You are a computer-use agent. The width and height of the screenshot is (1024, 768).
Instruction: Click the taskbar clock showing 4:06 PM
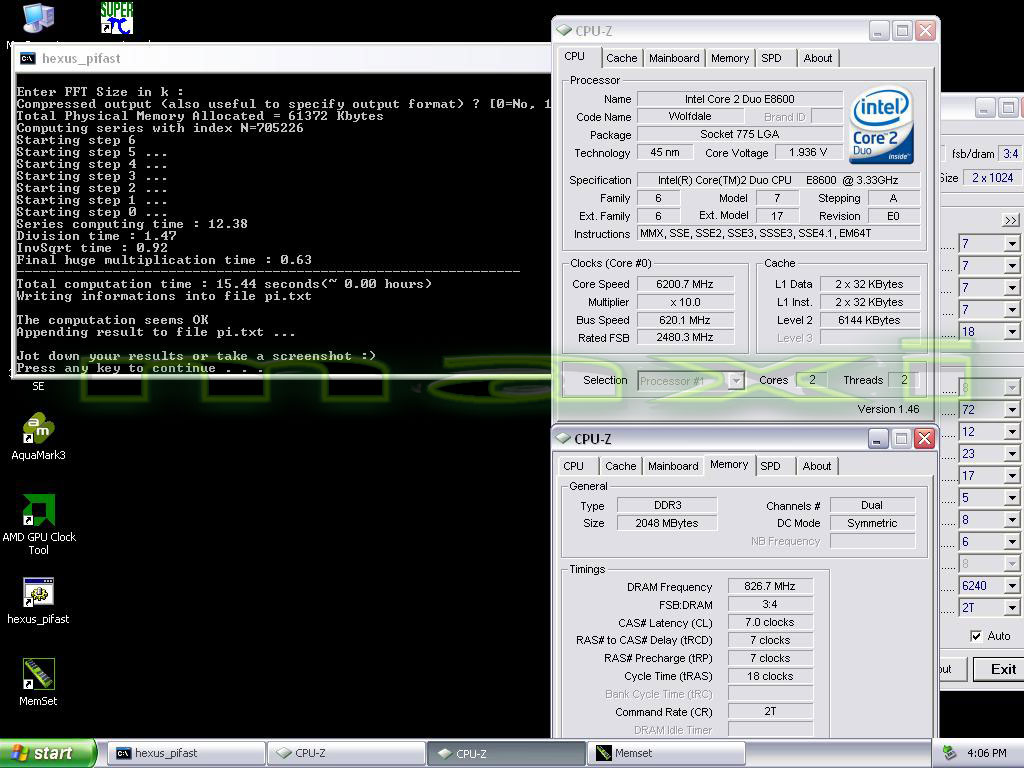[987, 753]
